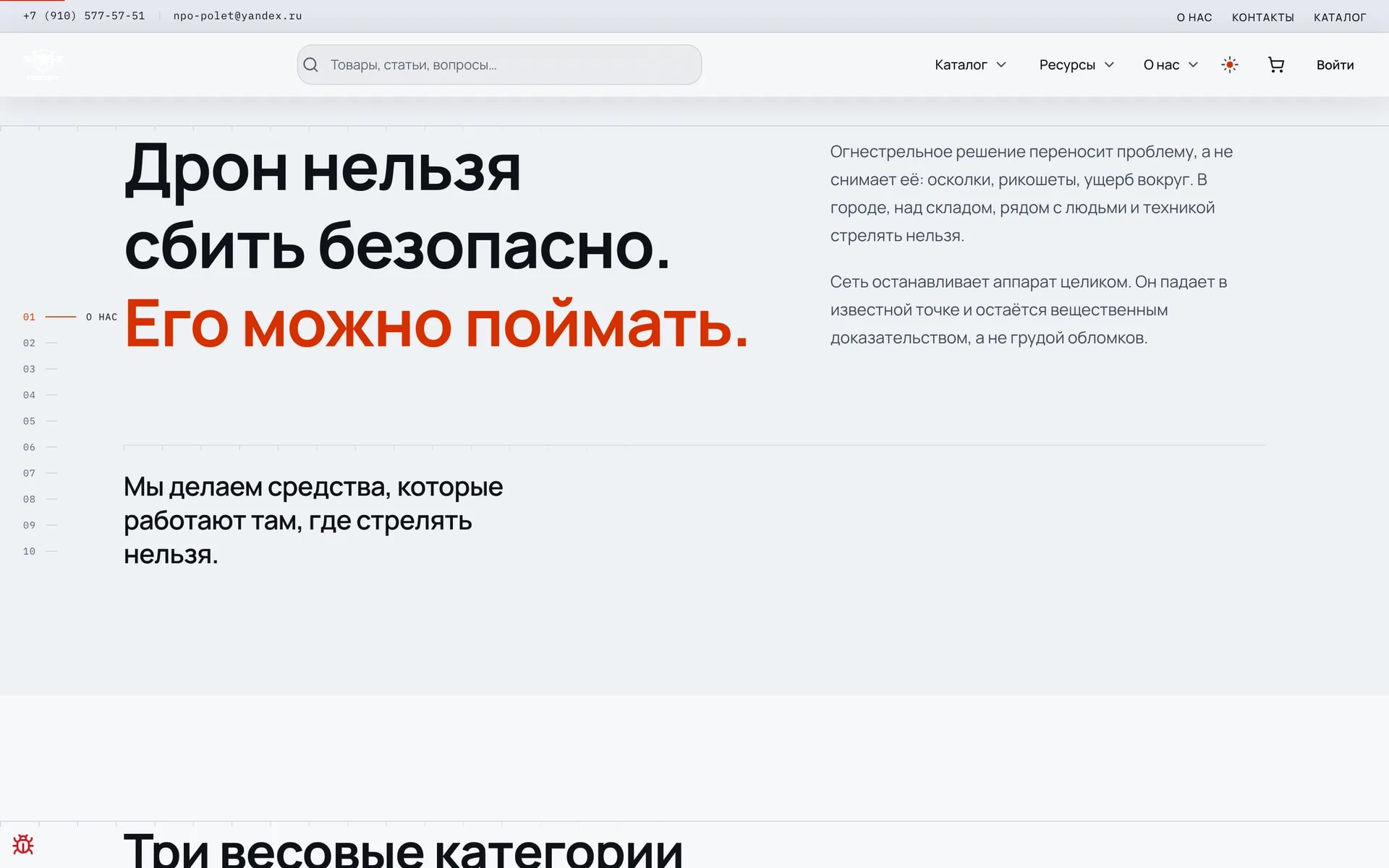Jump to section marker 09

(40, 525)
